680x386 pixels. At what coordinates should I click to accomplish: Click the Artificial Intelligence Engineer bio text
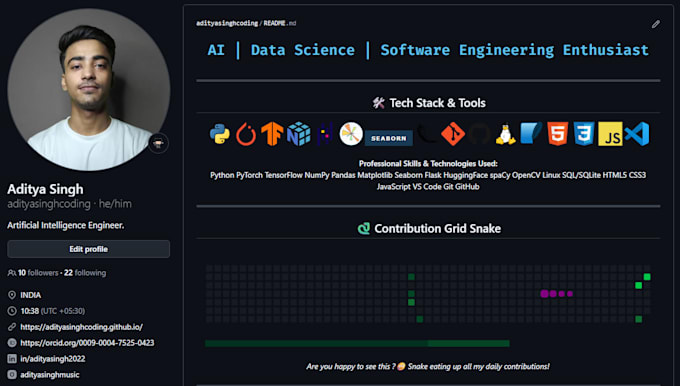pyautogui.click(x=66, y=225)
